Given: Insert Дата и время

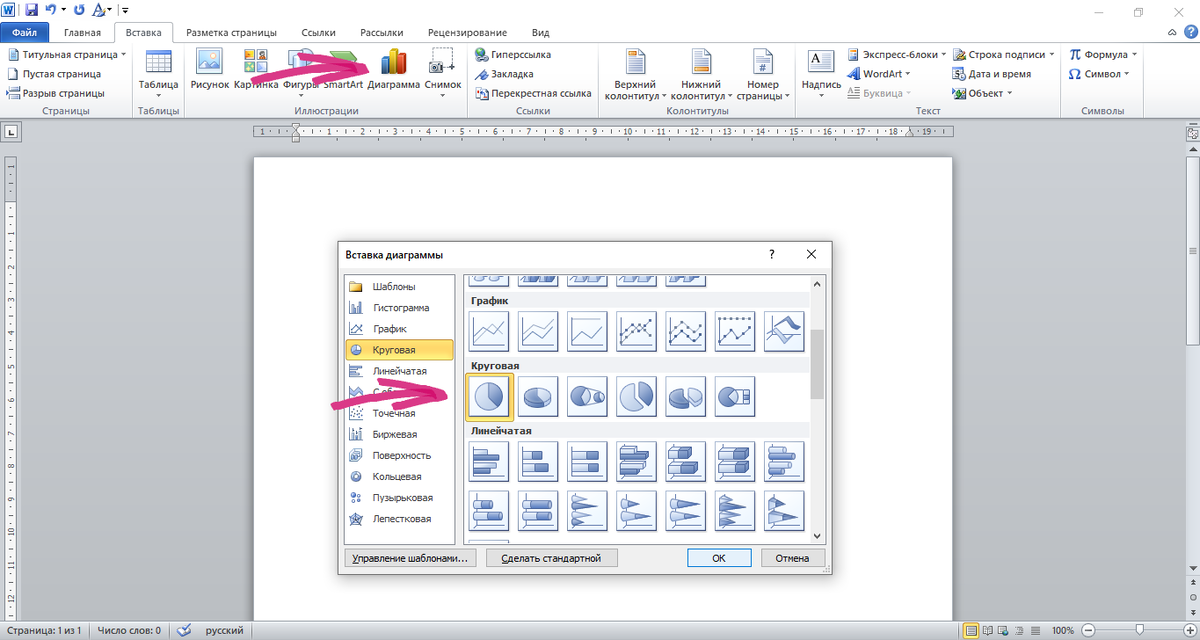Looking at the screenshot, I should tap(991, 74).
